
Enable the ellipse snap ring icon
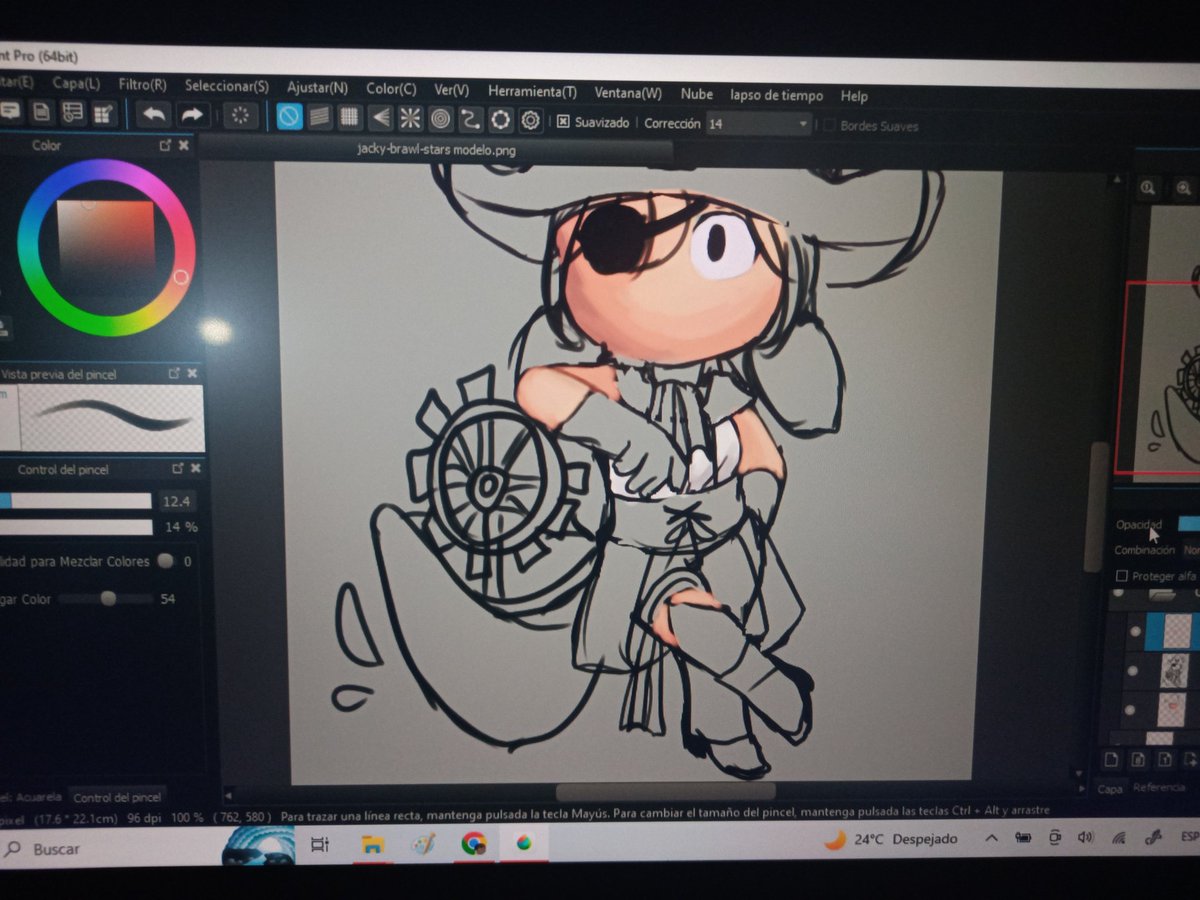tap(501, 120)
